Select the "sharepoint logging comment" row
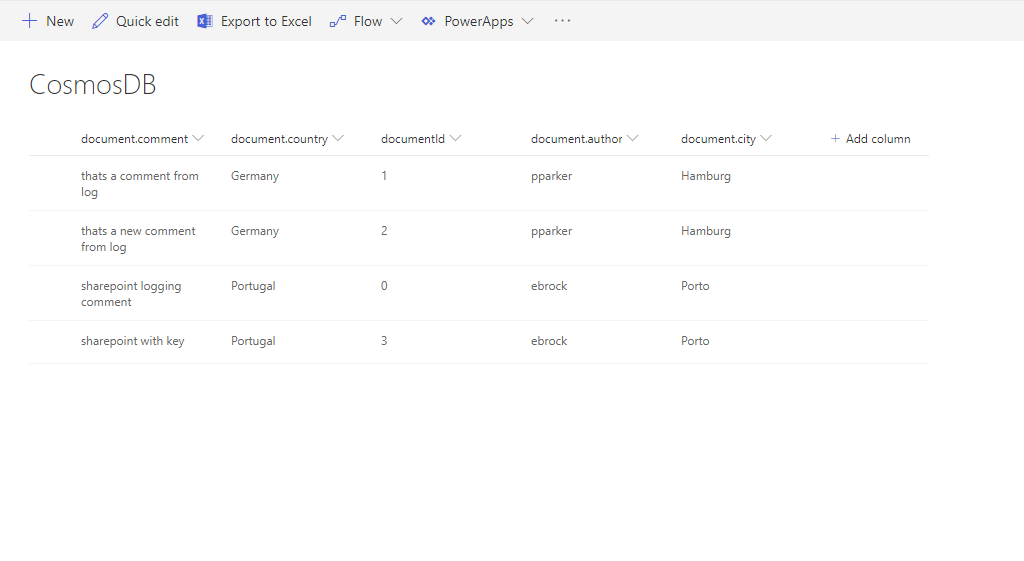The height and width of the screenshot is (561, 1024). 131,293
